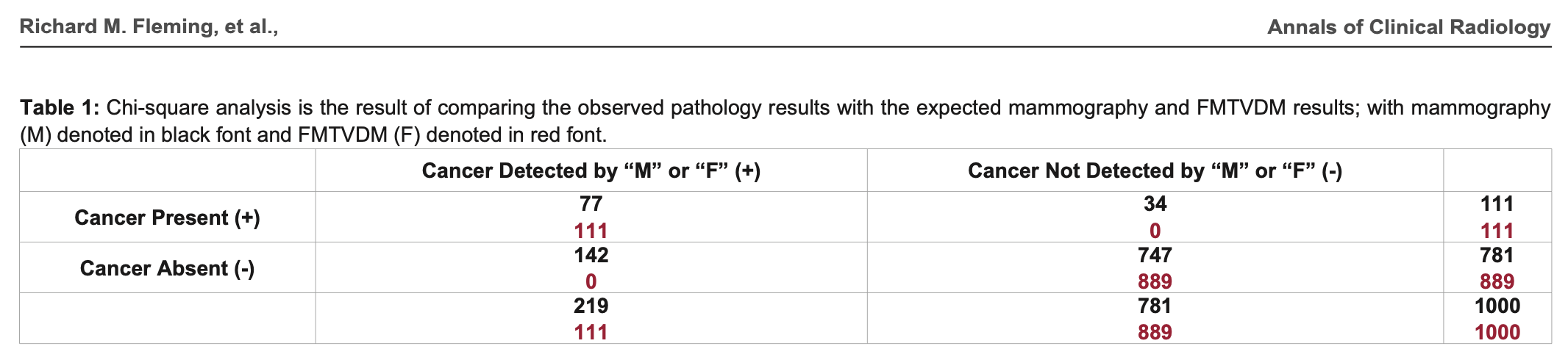Select the black value 142
1568x360 pixels.
[x=591, y=255]
